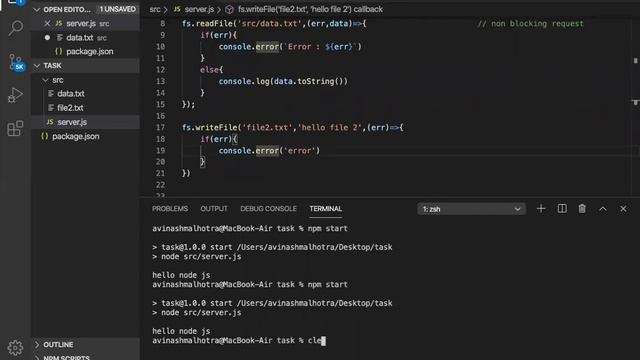Screen dimensions: 640x360
Task: Maximize panel size with up chevron
Action: (603, 209)
